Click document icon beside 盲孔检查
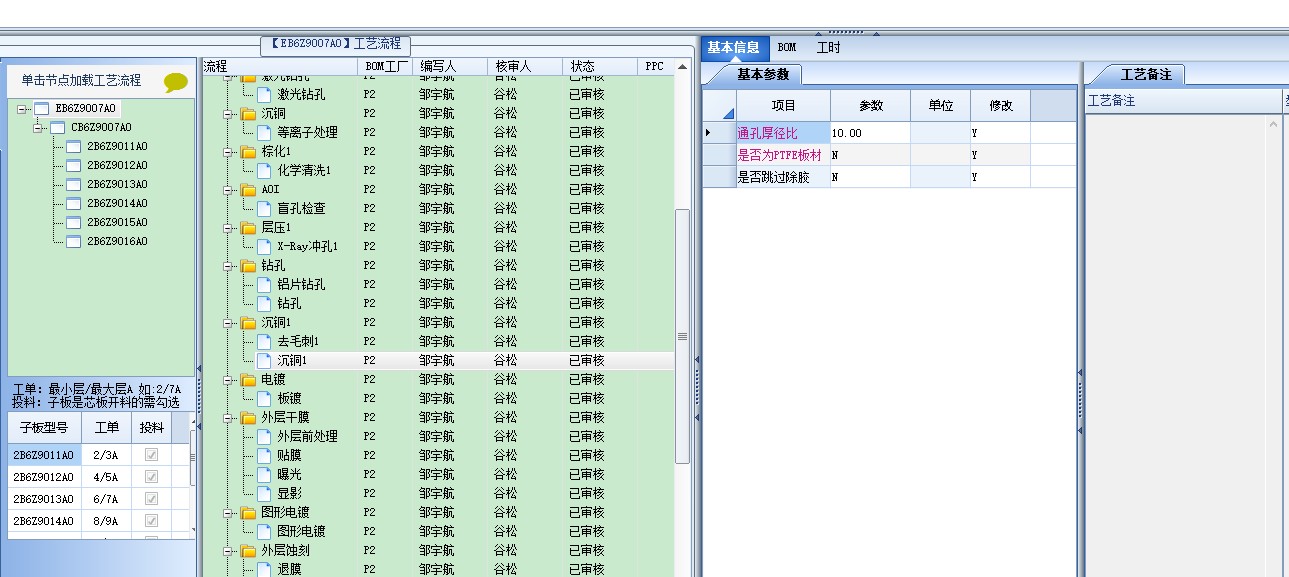 (x=264, y=208)
